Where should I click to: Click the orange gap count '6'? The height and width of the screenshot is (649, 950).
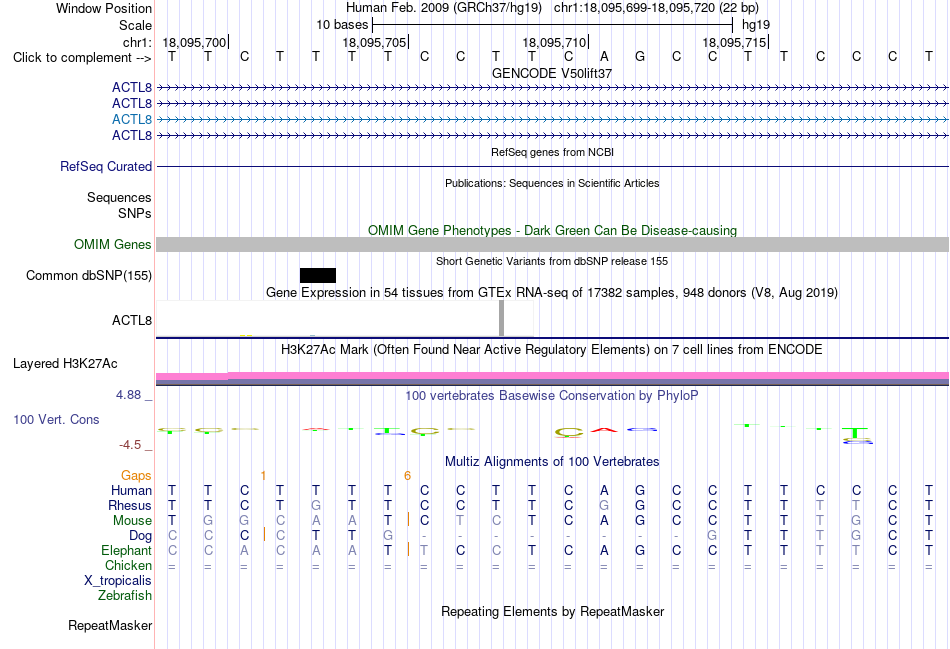tap(407, 476)
